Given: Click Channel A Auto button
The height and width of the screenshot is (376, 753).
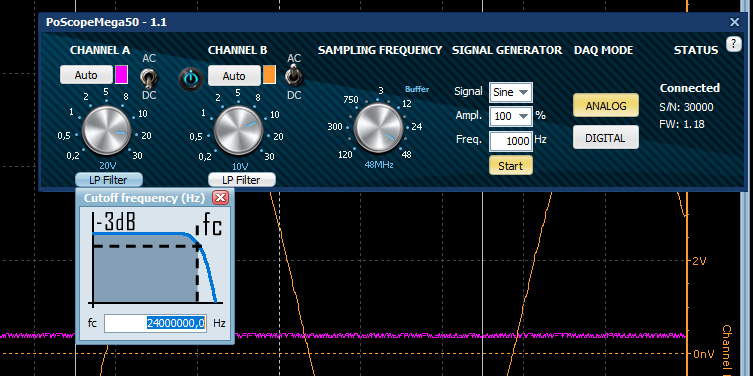Looking at the screenshot, I should click(x=86, y=75).
